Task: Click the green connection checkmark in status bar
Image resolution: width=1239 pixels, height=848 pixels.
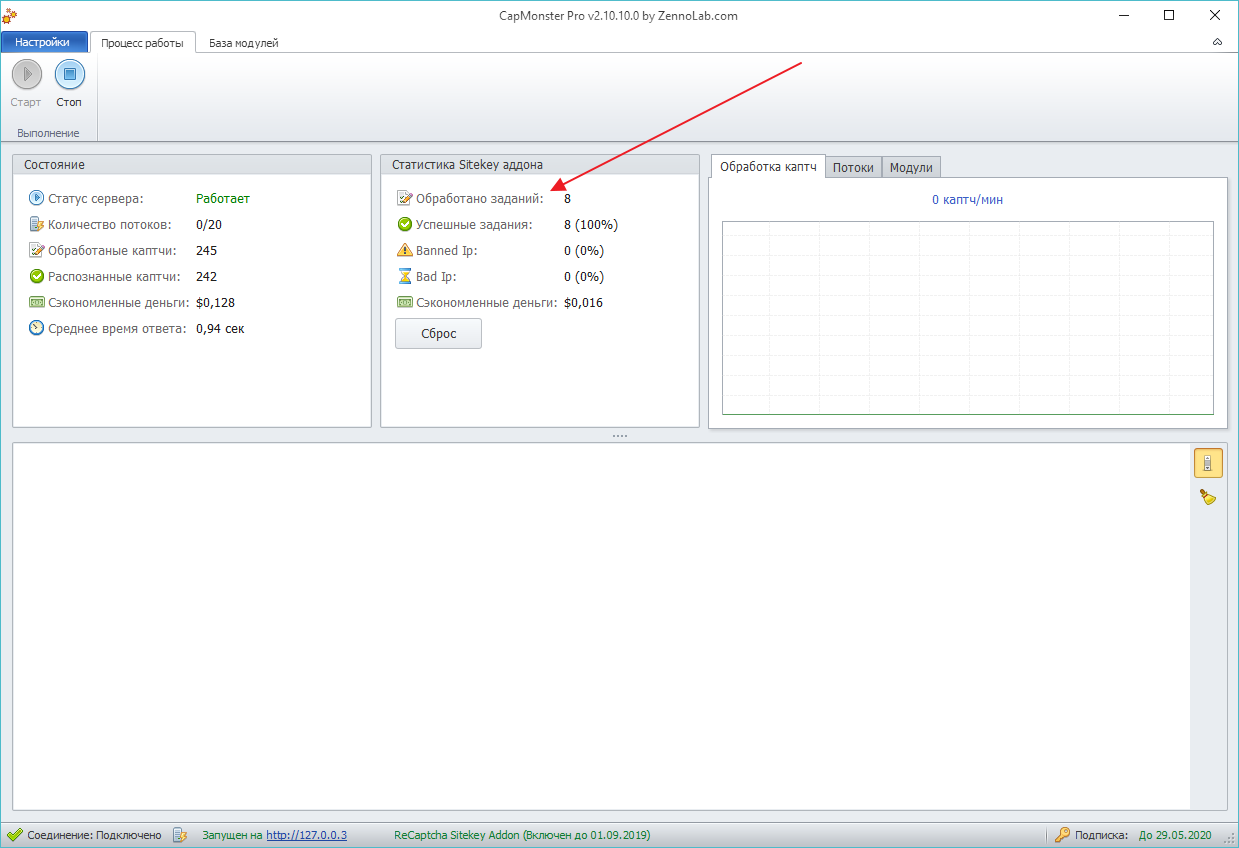Action: (15, 834)
